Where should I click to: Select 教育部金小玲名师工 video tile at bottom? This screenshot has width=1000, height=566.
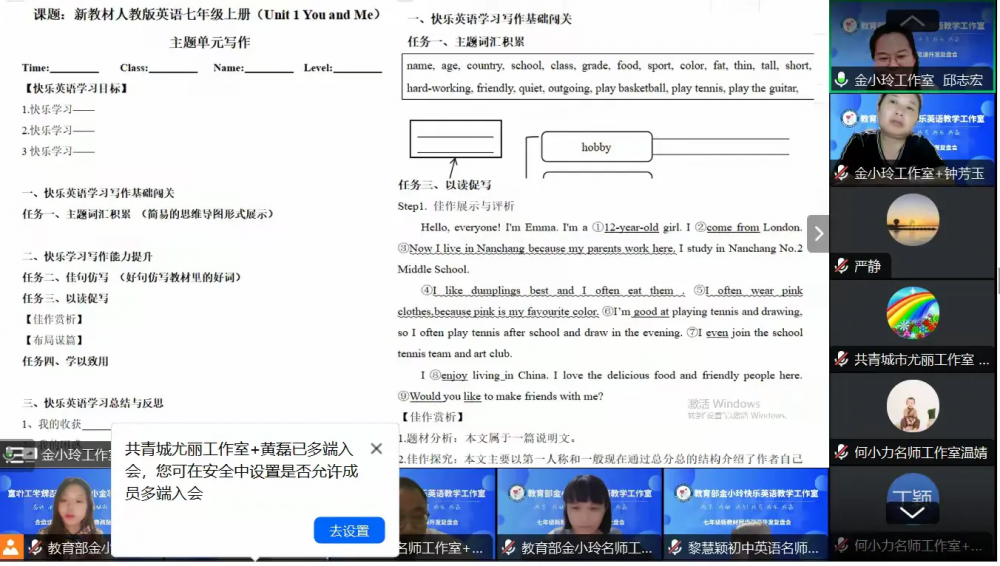coord(580,514)
